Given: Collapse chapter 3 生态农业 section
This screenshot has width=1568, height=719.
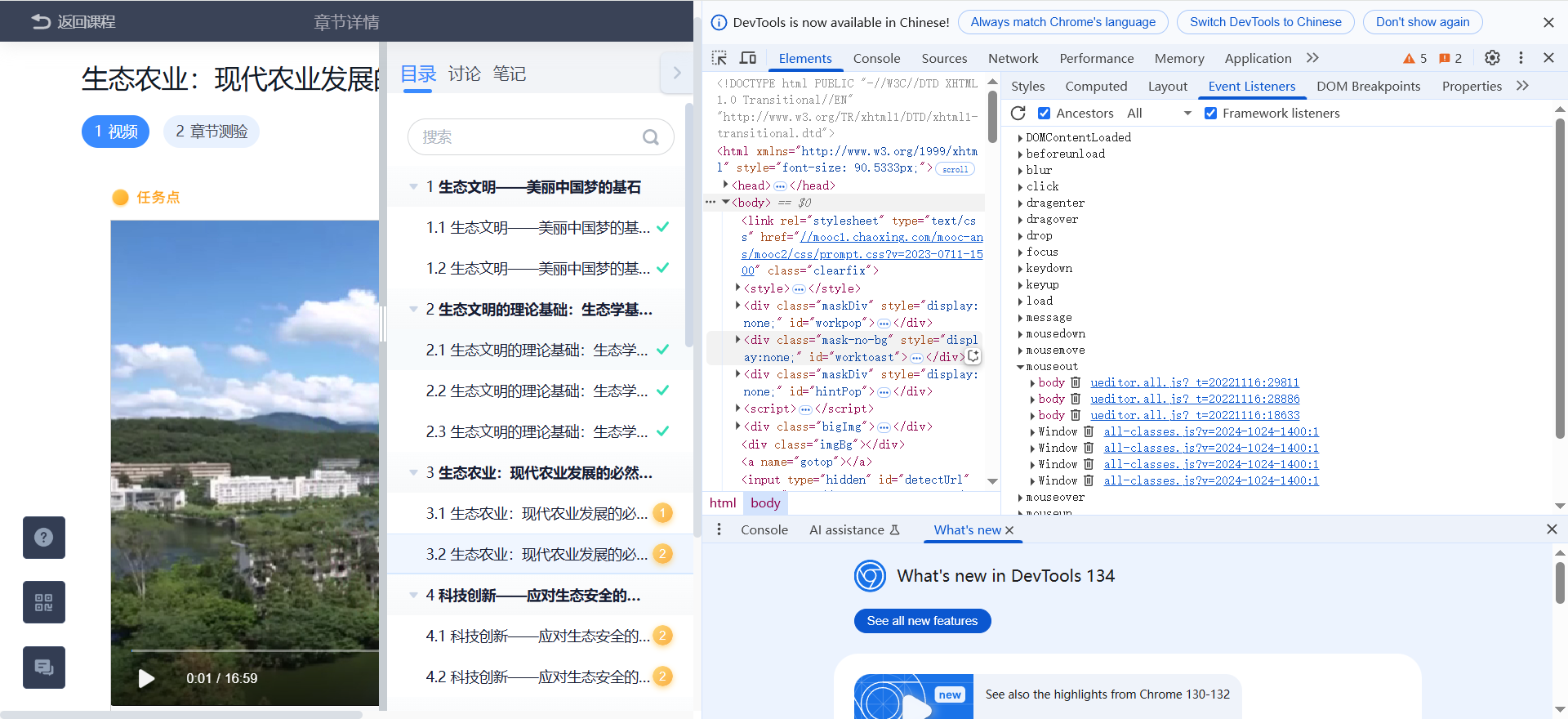Looking at the screenshot, I should point(413,473).
